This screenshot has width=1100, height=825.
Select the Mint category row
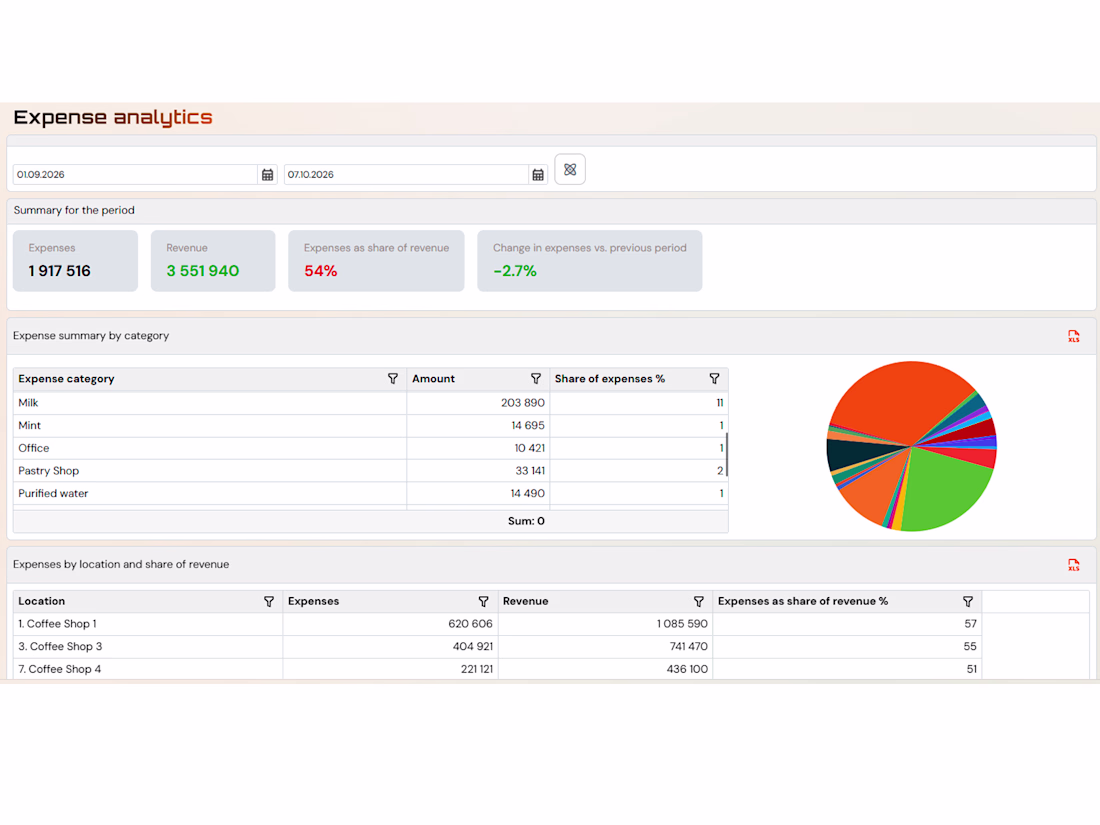(x=370, y=425)
